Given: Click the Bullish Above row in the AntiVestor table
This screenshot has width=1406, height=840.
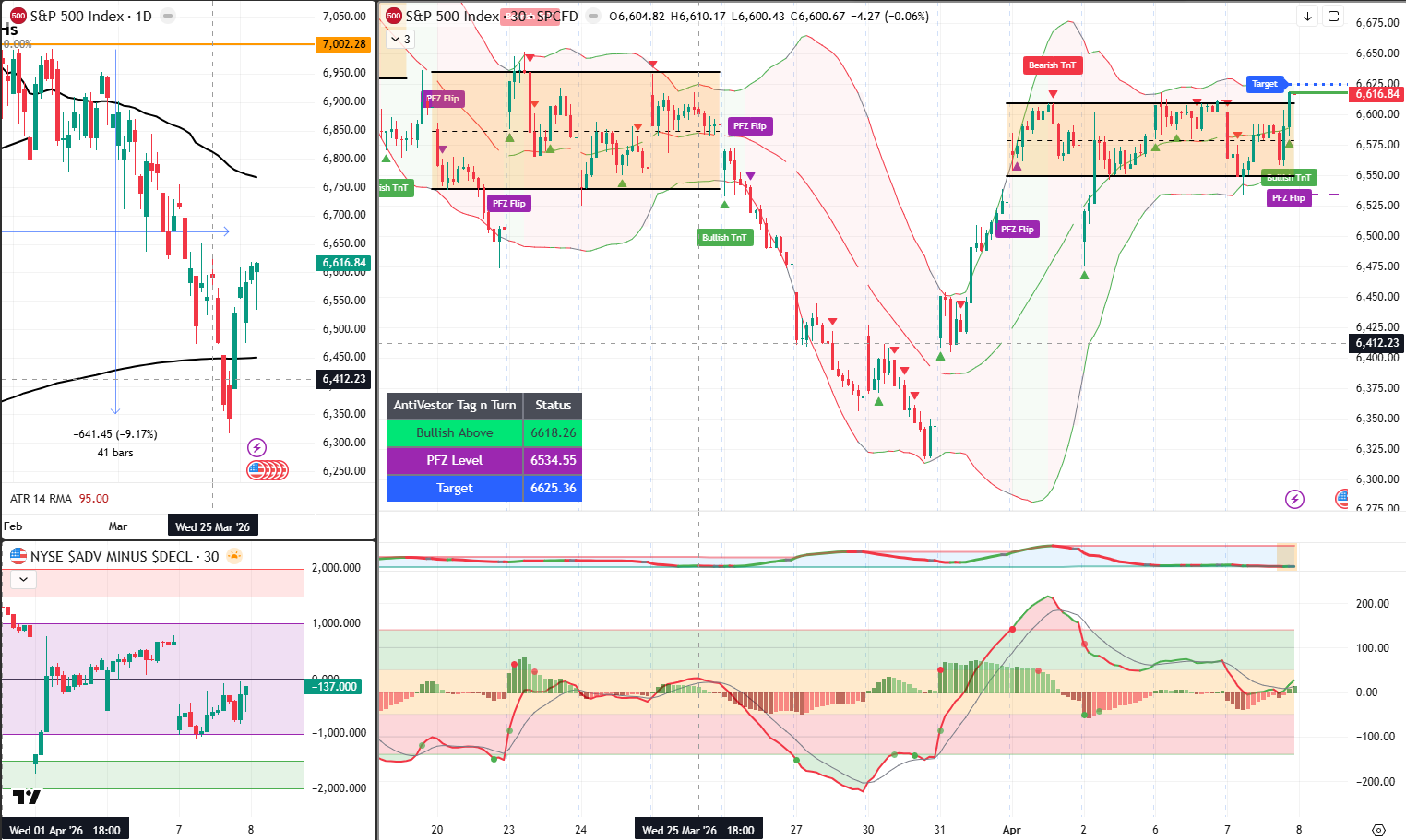Looking at the screenshot, I should (454, 432).
